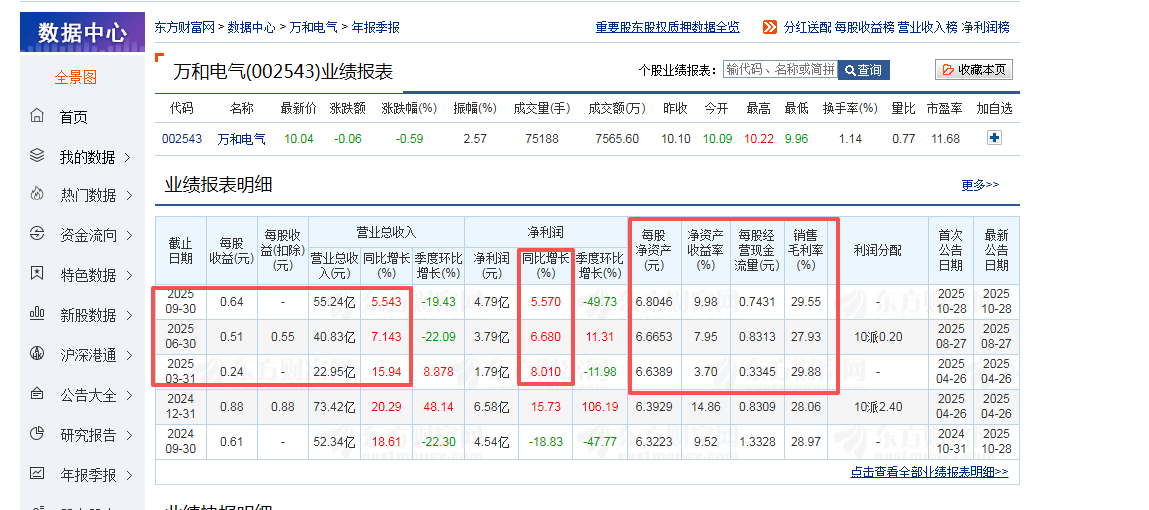This screenshot has width=1149, height=510.
Task: Expand the 年报季报 submenu arrow
Action: pyautogui.click(x=129, y=476)
